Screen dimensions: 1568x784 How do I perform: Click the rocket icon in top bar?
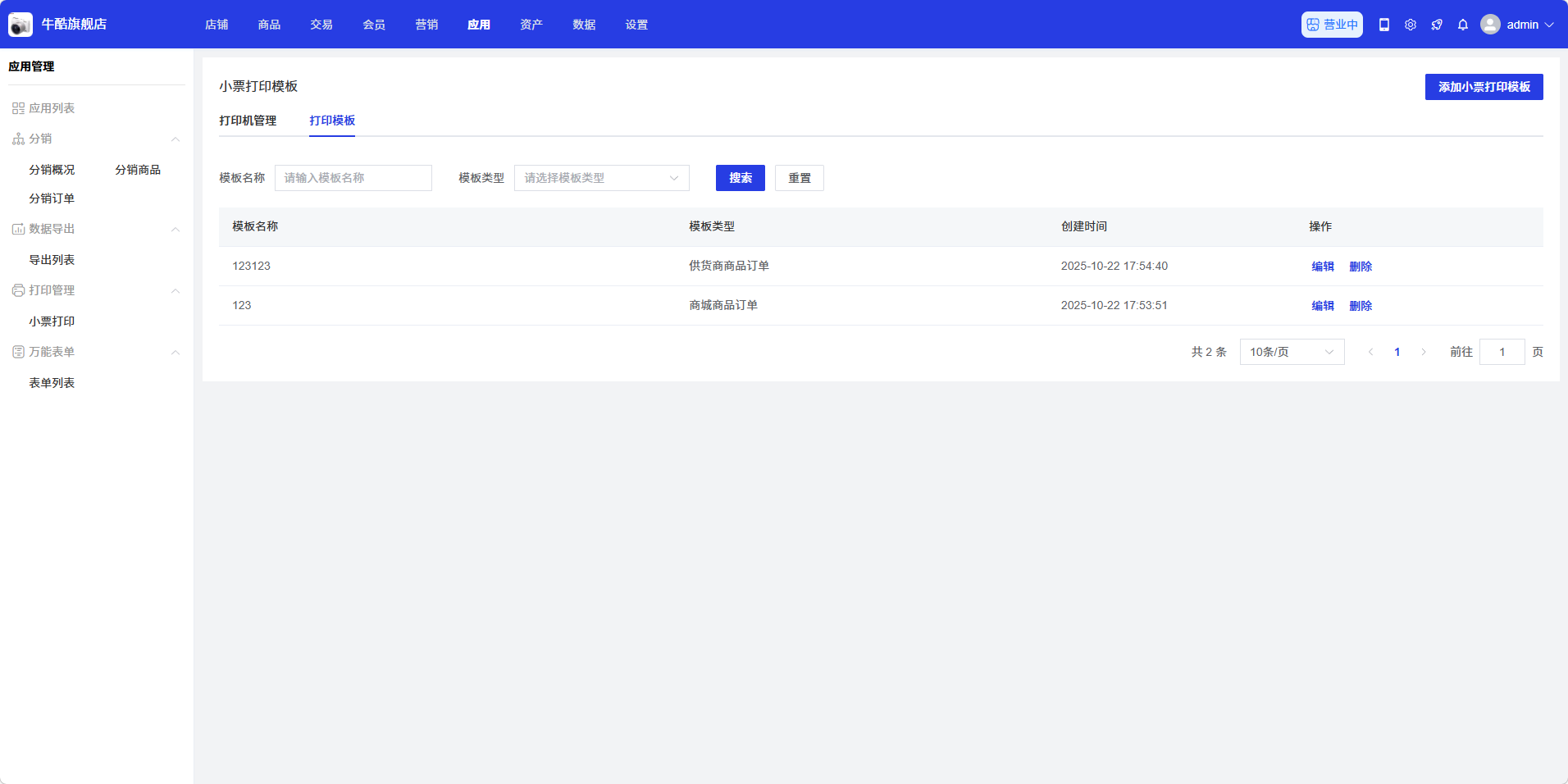[x=1436, y=25]
